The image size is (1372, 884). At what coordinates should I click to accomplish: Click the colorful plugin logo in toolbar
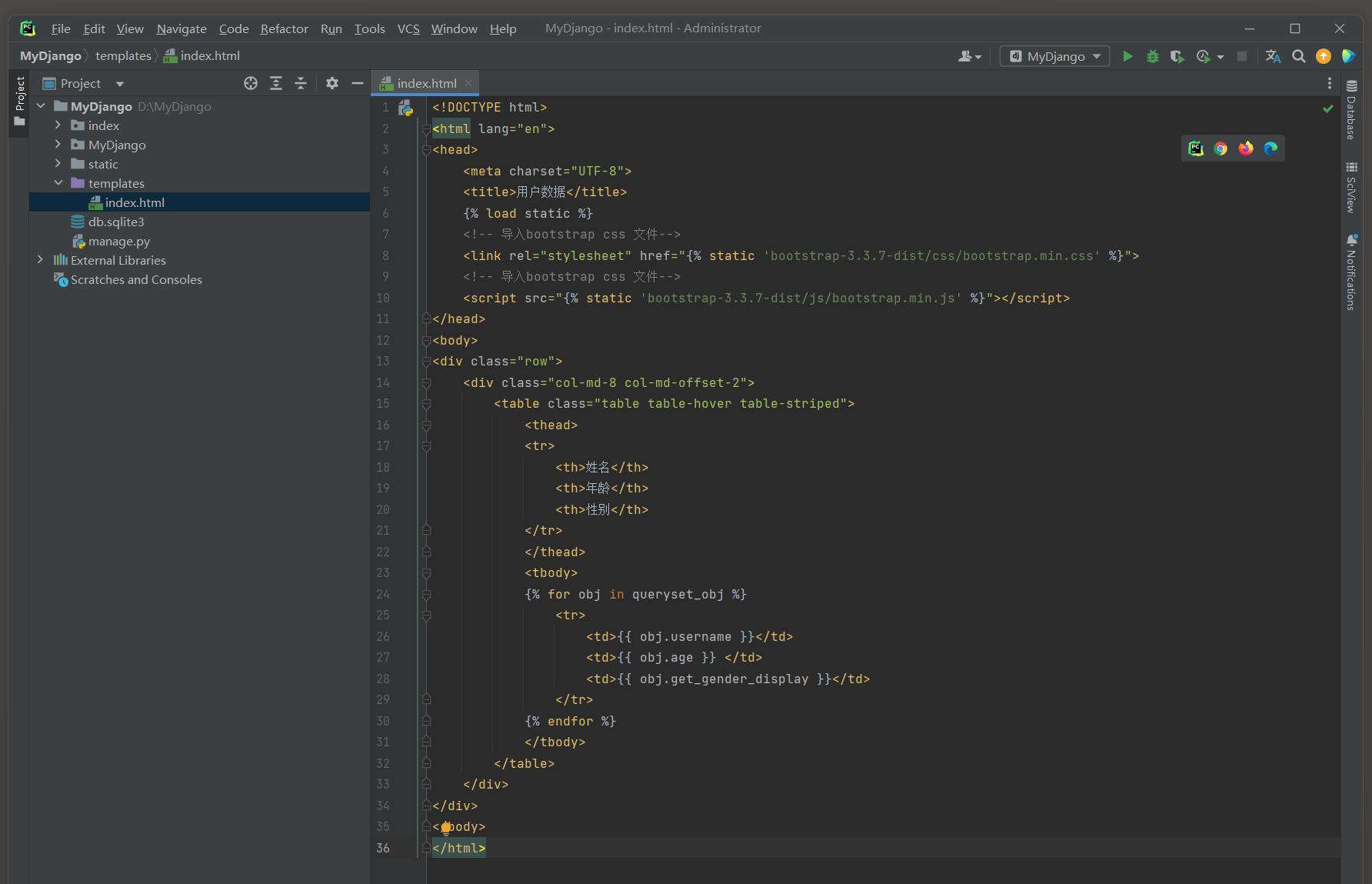coord(1348,56)
